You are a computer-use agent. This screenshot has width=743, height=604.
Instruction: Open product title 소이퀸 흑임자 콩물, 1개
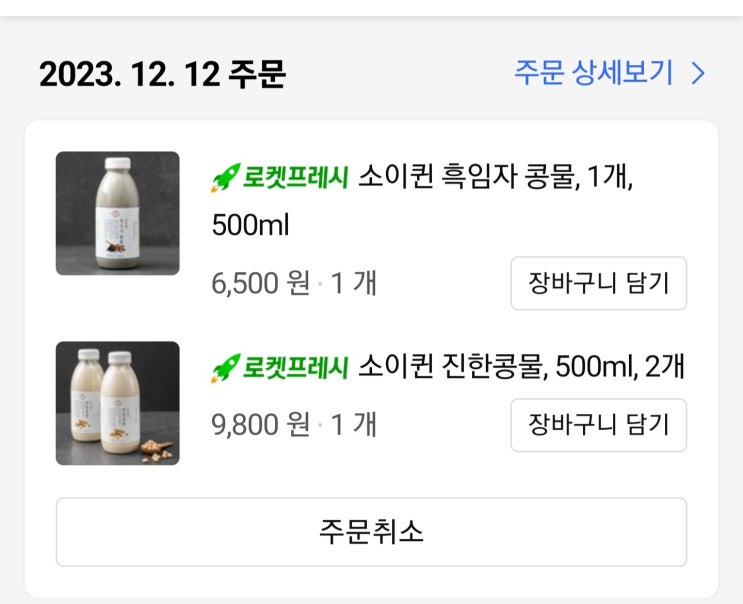point(495,179)
